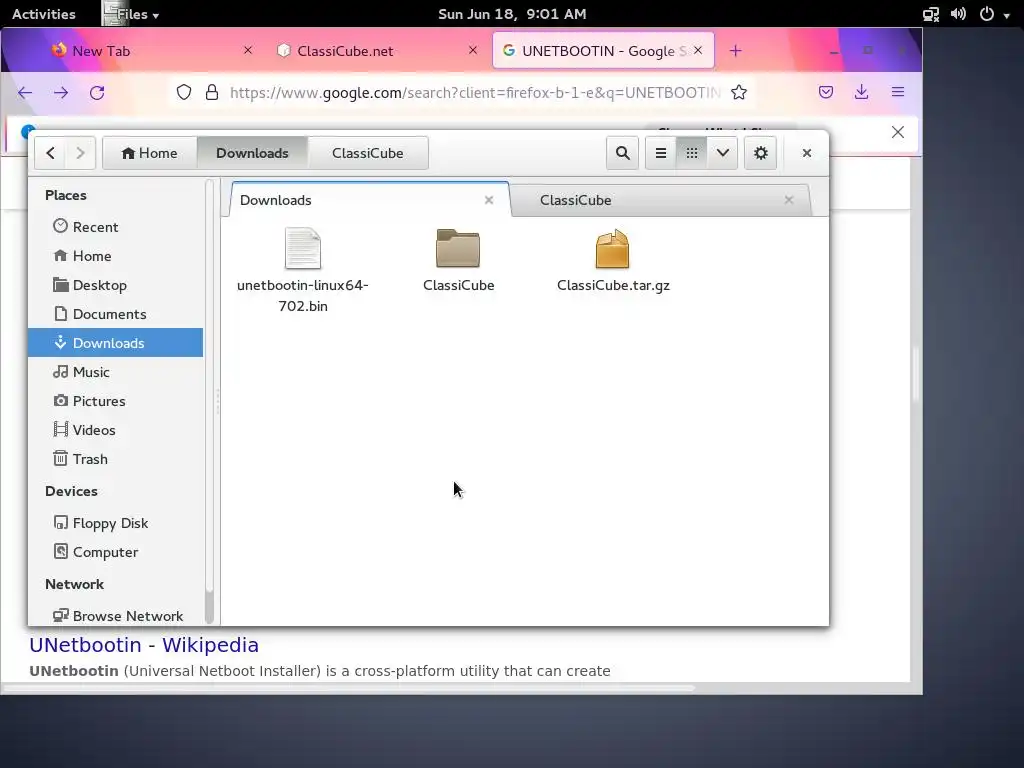Image resolution: width=1024 pixels, height=768 pixels.
Task: Open Music in sidebar
Action: (x=116, y=372)
